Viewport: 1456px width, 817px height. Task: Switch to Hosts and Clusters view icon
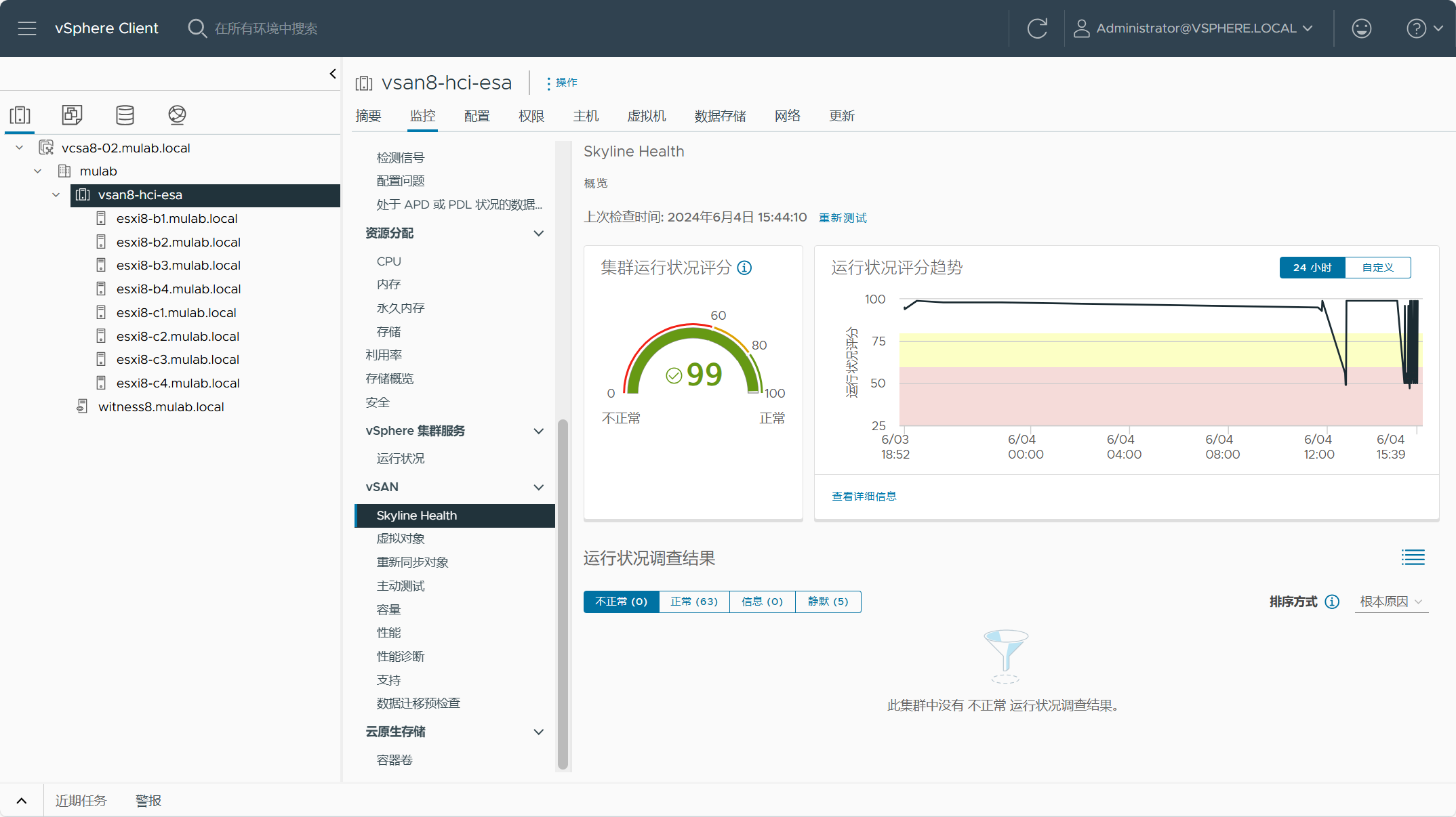20,115
